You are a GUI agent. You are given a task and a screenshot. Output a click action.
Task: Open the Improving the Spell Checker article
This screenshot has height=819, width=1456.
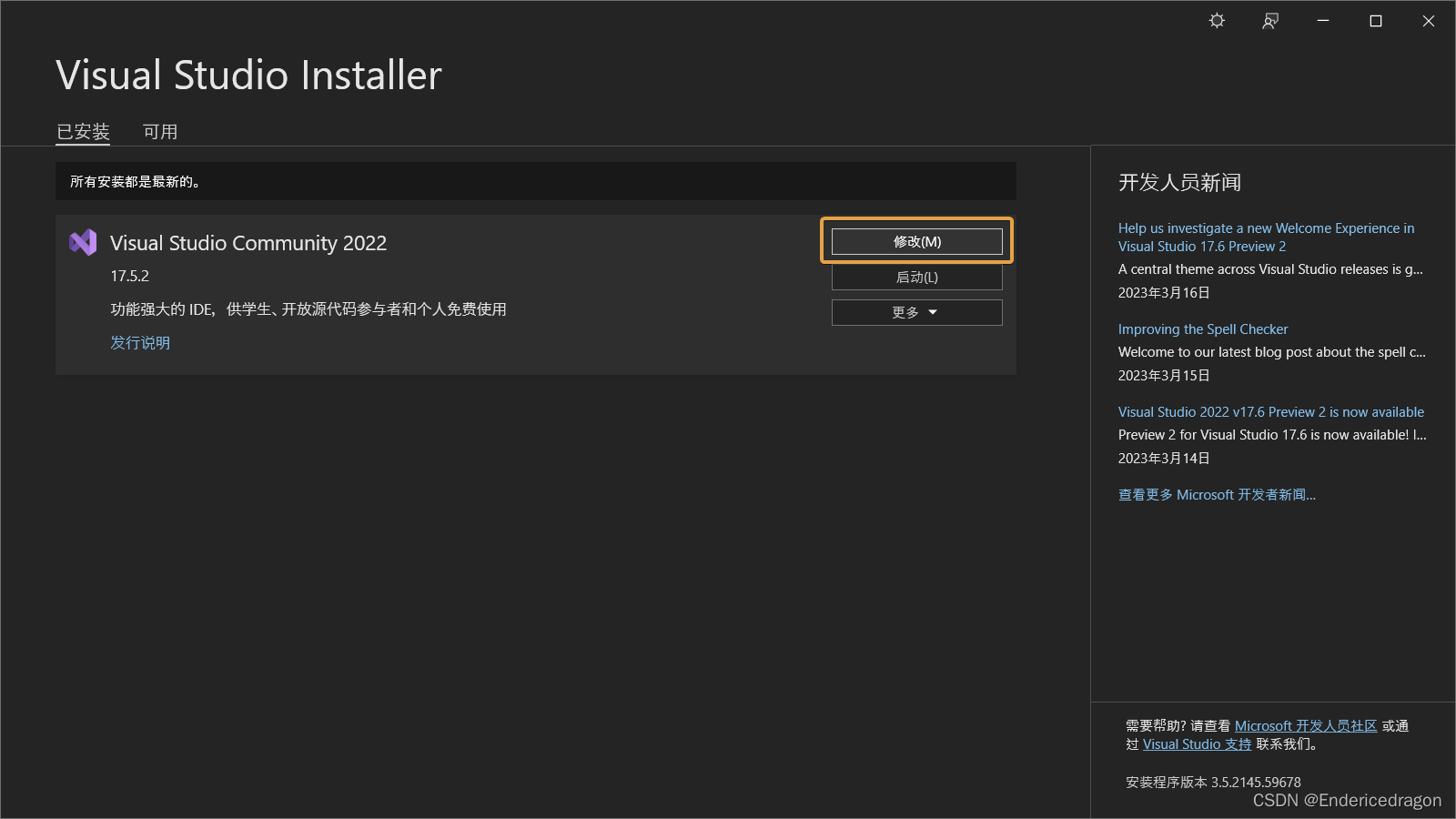(1203, 329)
